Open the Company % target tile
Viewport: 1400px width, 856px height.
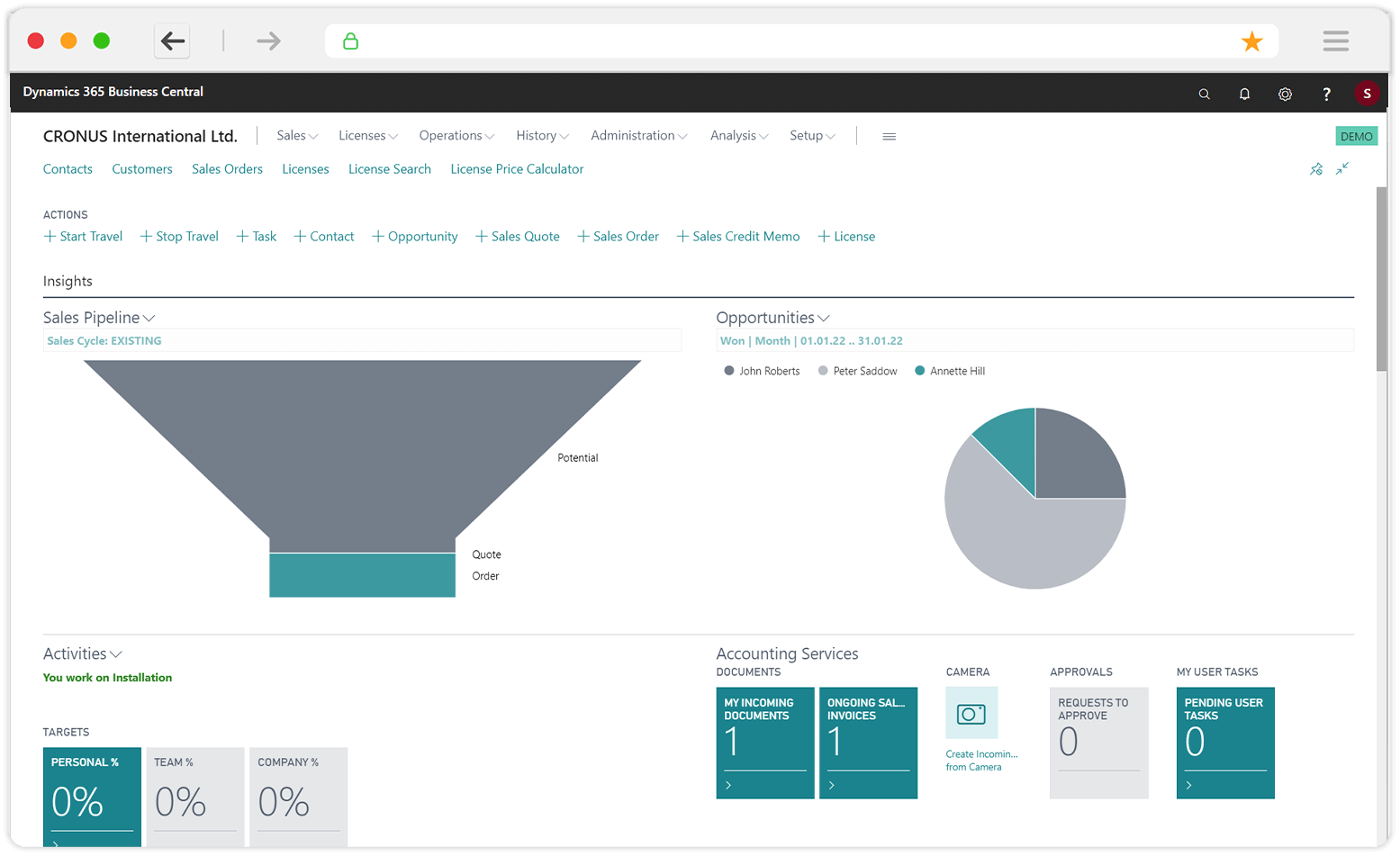click(x=298, y=797)
